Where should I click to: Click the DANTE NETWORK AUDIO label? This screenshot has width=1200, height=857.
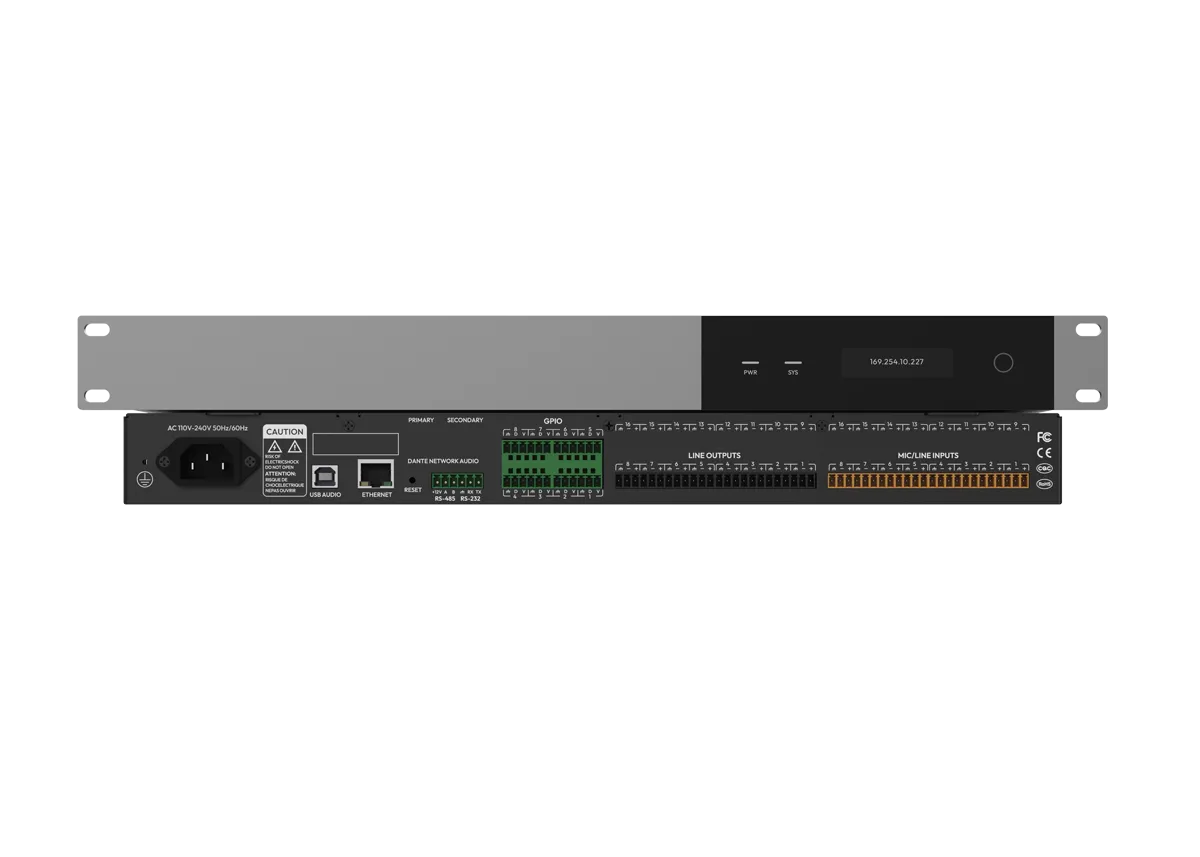443,461
